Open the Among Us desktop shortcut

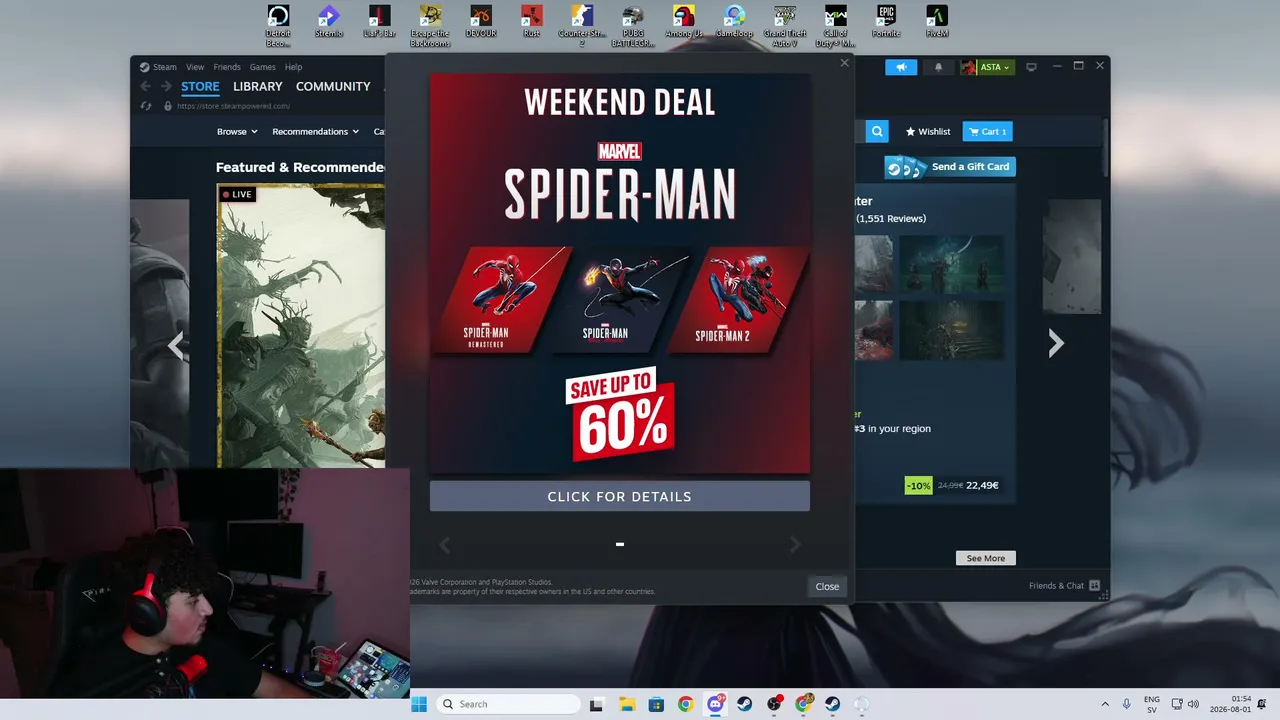pyautogui.click(x=684, y=22)
